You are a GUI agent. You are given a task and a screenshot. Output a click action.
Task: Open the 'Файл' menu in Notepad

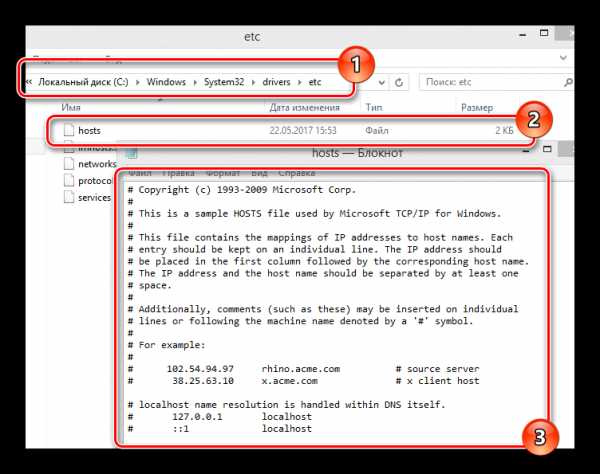click(x=140, y=173)
